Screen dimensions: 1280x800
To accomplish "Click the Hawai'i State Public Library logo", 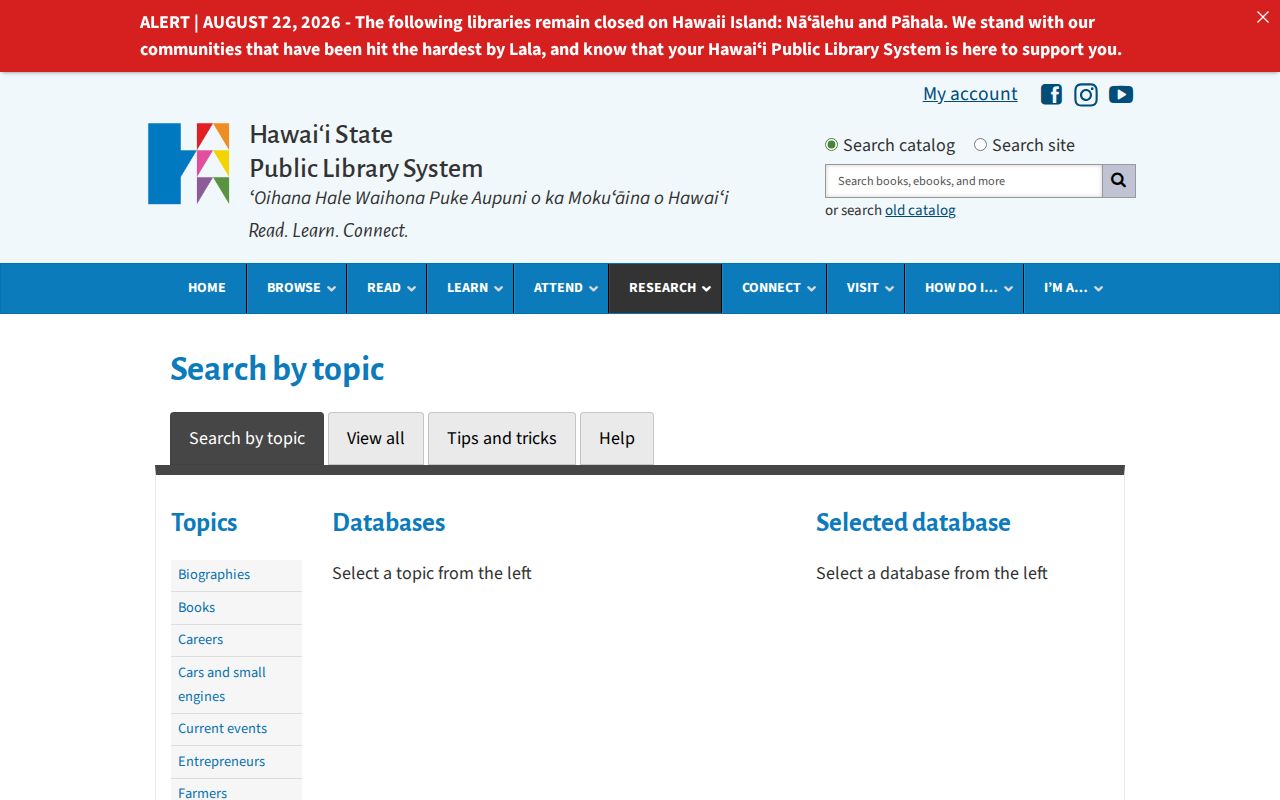I will pos(189,164).
